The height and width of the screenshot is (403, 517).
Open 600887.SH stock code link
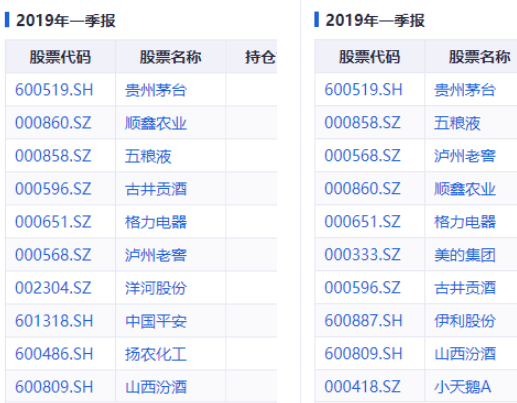tap(363, 321)
